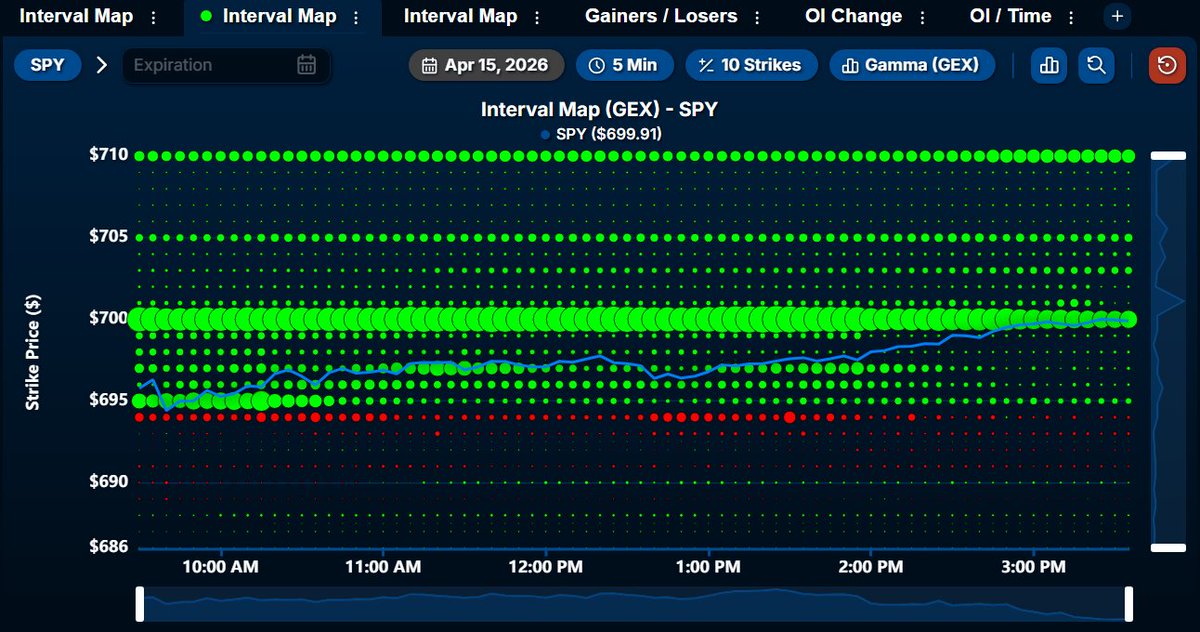Open the third Interval Map tab's options menu
1200x632 pixels.
tap(537, 17)
